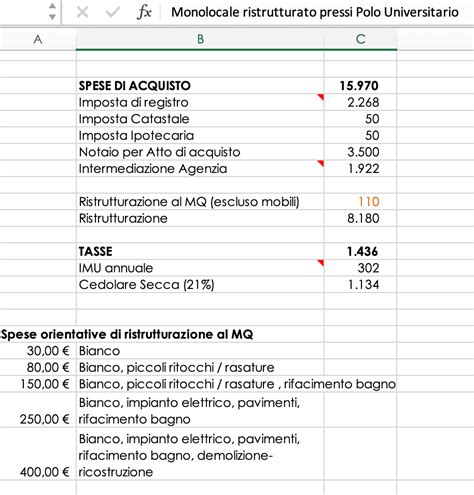This screenshot has height=495, width=474.
Task: Select column A header
Action: (38, 40)
